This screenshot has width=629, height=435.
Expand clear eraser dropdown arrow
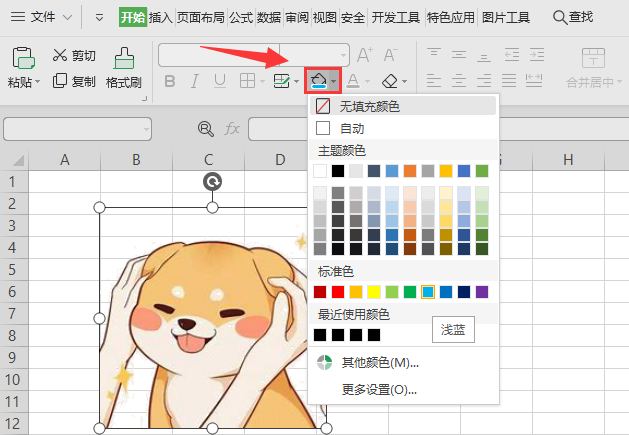point(404,81)
